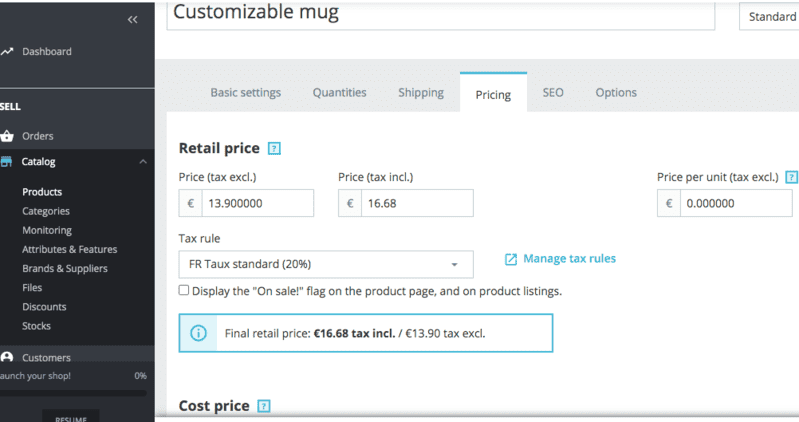Click euro symbol of Price per unit field
799x422 pixels.
click(669, 203)
